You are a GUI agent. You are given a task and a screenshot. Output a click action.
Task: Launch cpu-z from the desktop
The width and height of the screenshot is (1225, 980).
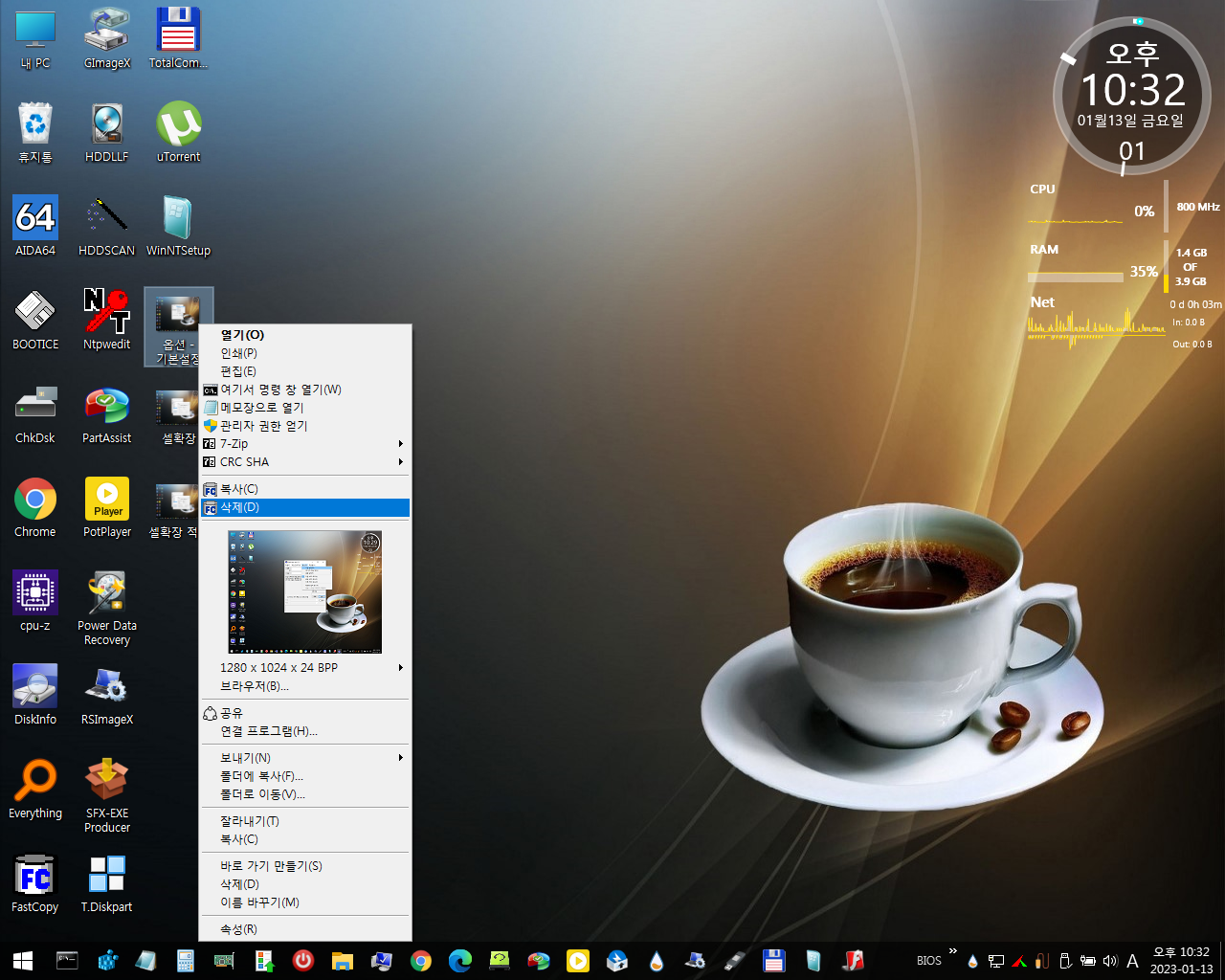pos(35,602)
